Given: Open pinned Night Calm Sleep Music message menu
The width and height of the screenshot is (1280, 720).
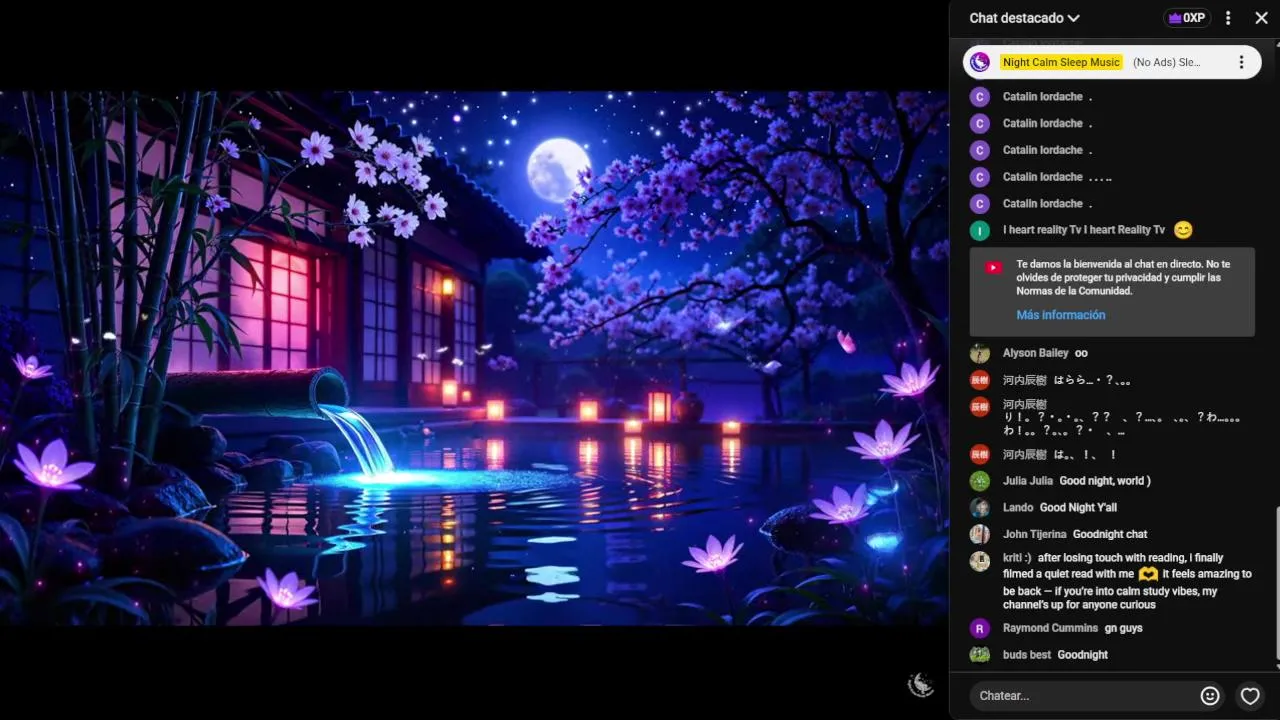Looking at the screenshot, I should pos(1241,62).
